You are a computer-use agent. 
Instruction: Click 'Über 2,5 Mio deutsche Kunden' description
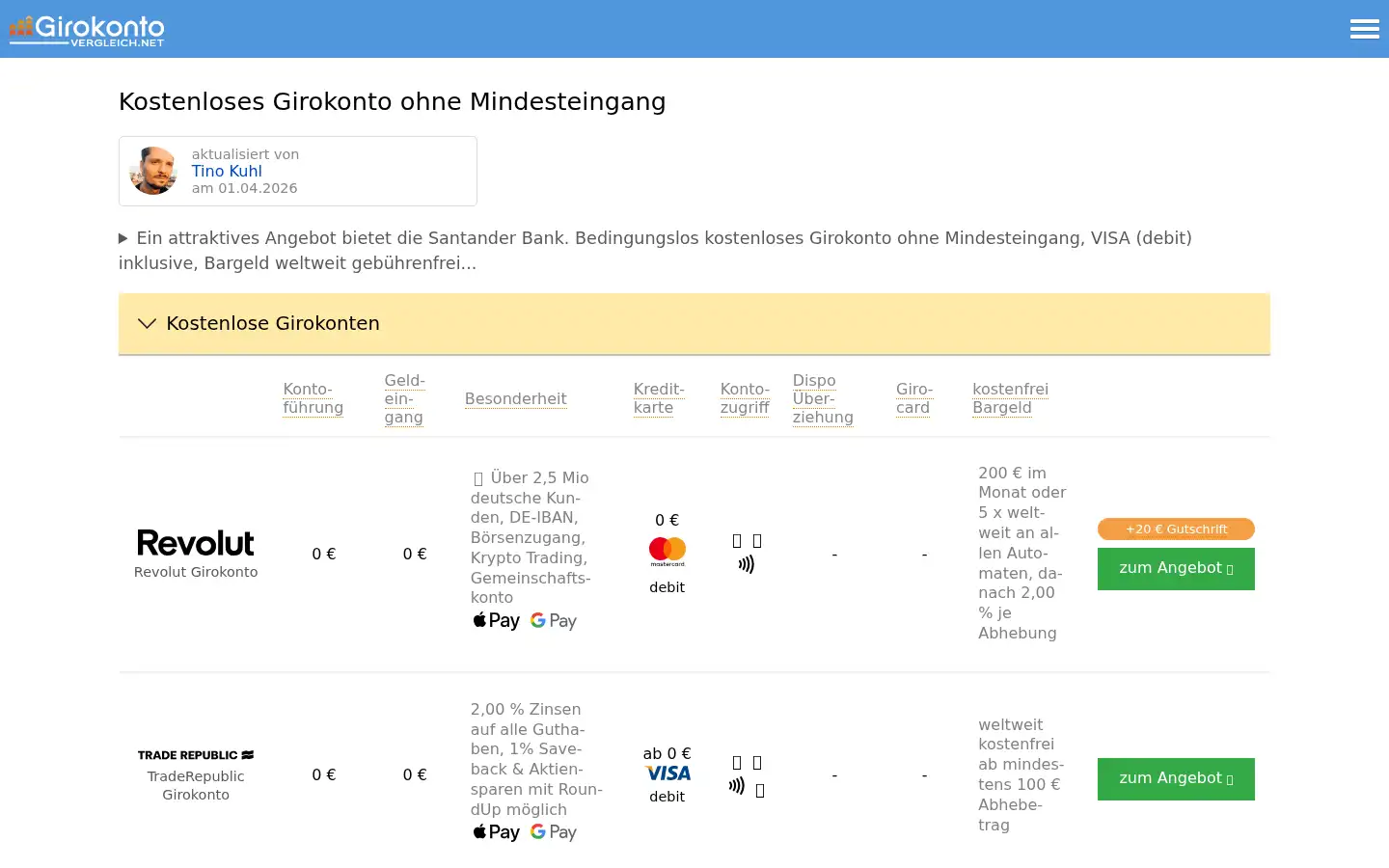531,537
